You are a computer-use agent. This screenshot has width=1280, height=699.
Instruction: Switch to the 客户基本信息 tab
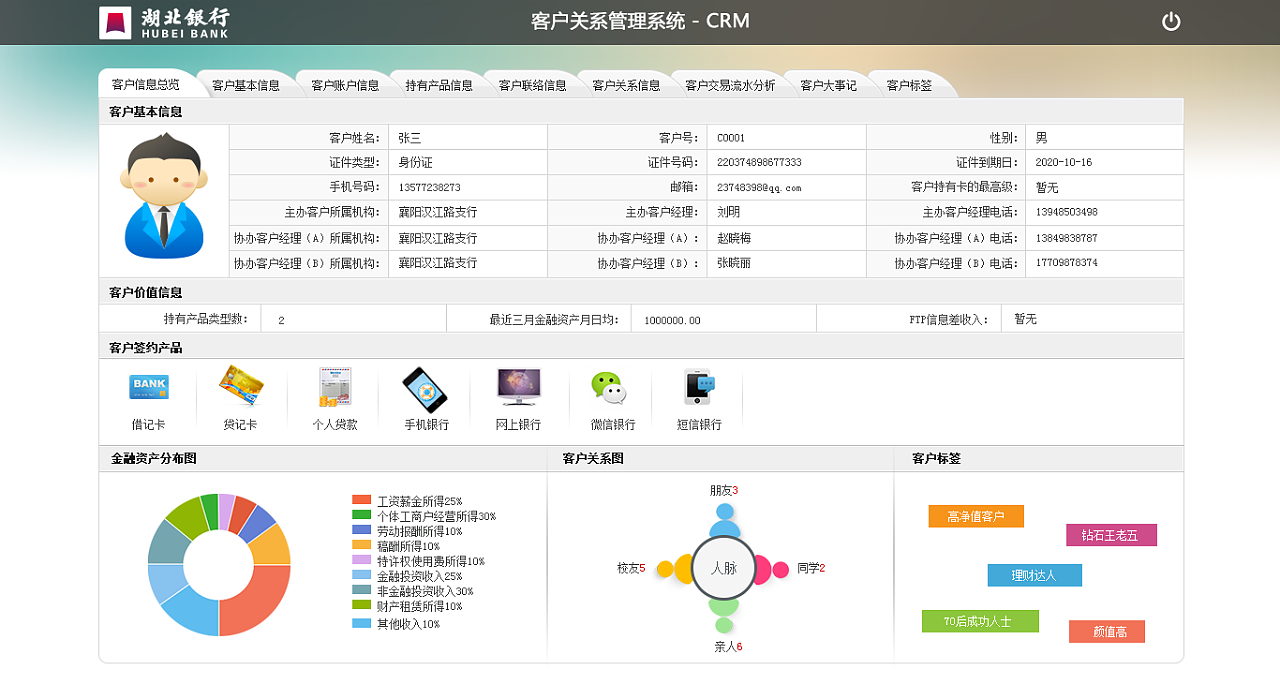tap(247, 84)
